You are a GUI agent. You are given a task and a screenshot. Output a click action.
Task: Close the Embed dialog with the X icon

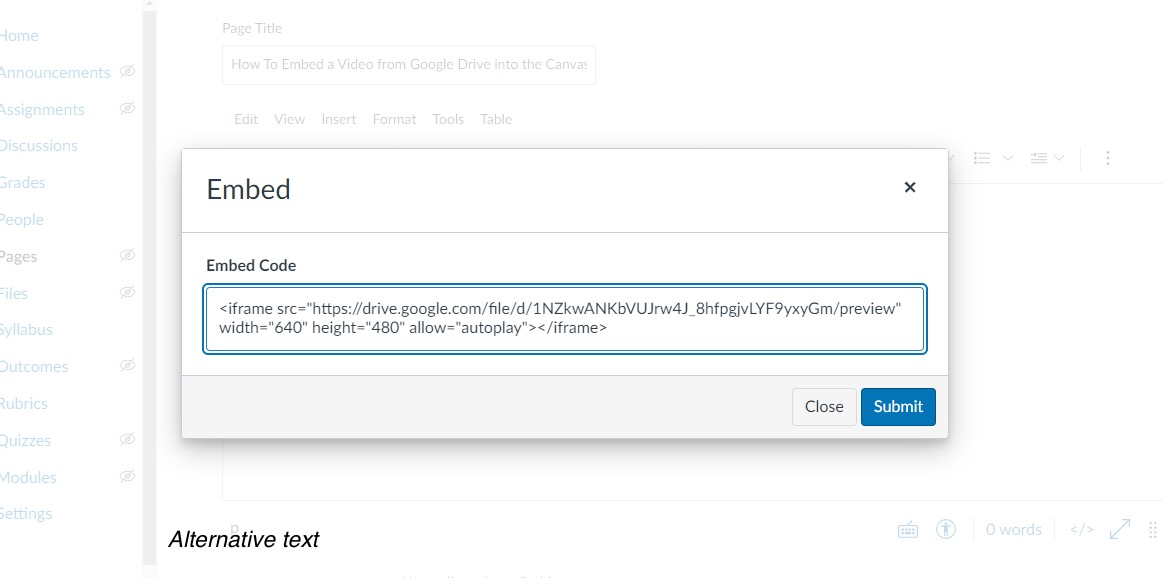909,188
